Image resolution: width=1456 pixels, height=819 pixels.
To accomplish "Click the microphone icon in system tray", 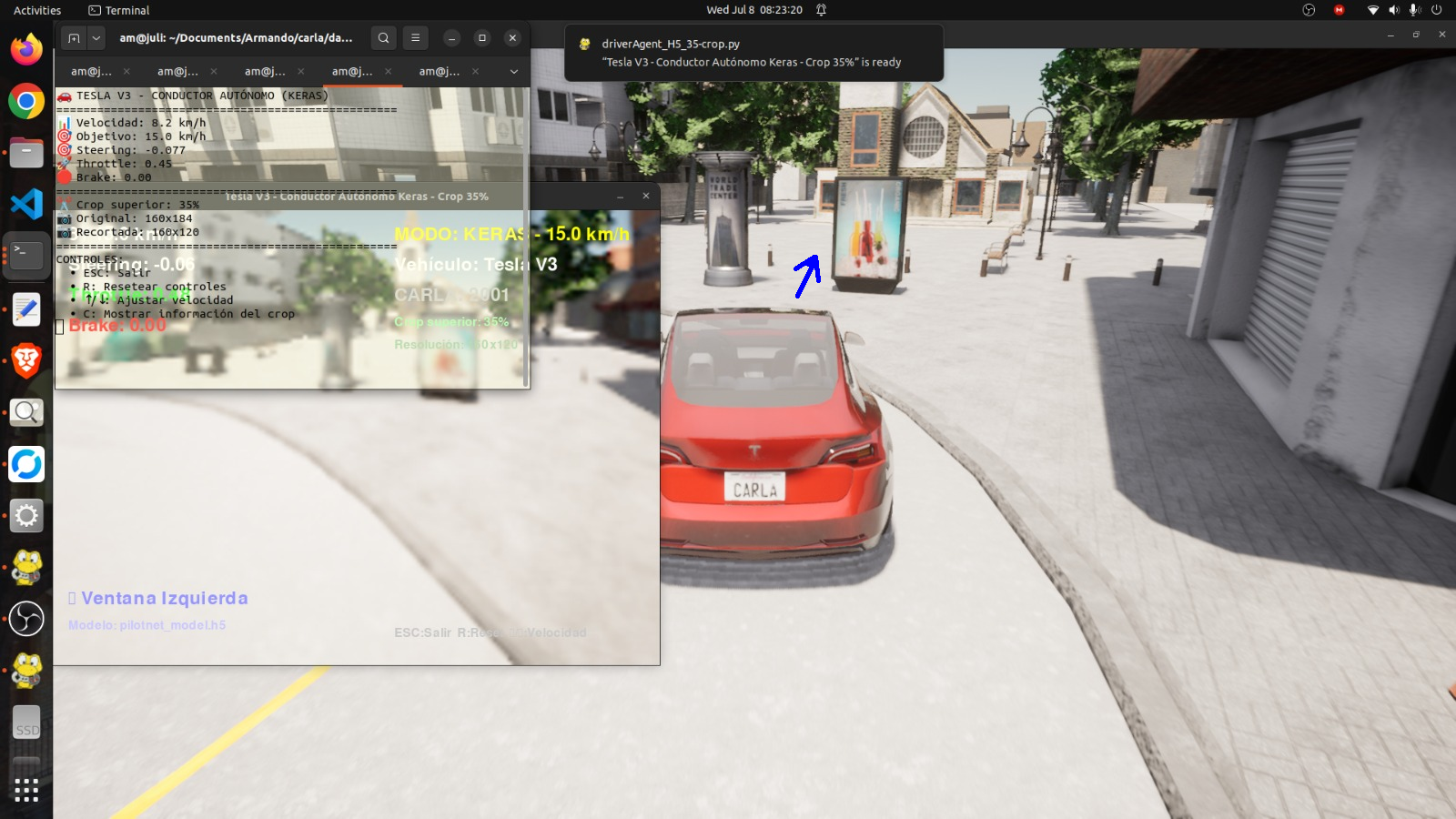I will coord(1415,10).
